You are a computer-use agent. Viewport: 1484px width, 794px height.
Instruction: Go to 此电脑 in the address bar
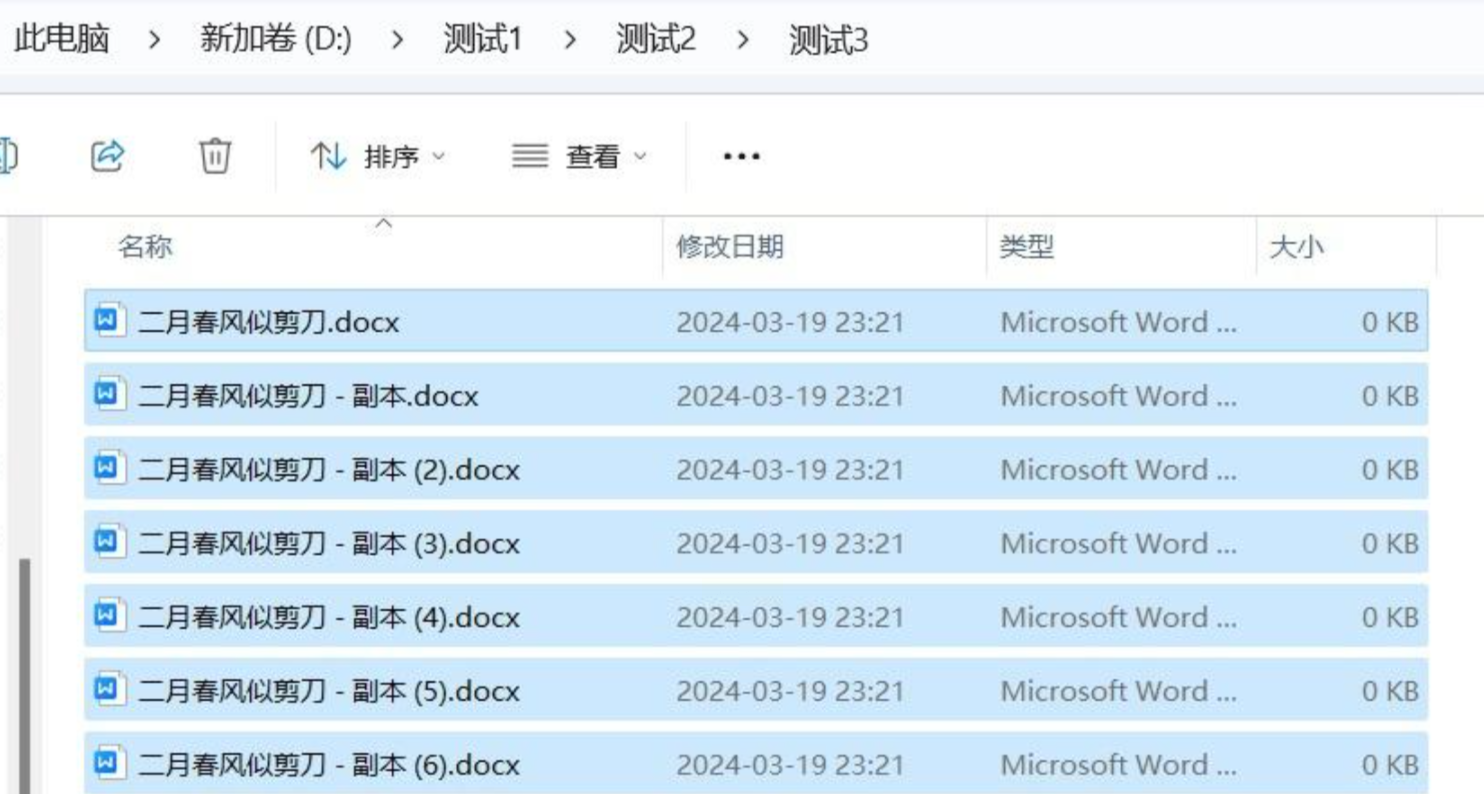tap(62, 41)
